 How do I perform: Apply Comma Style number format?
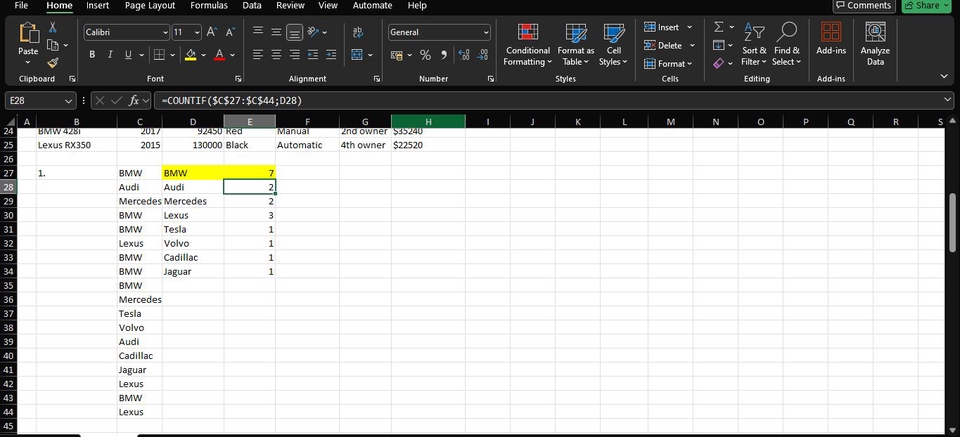[444, 55]
